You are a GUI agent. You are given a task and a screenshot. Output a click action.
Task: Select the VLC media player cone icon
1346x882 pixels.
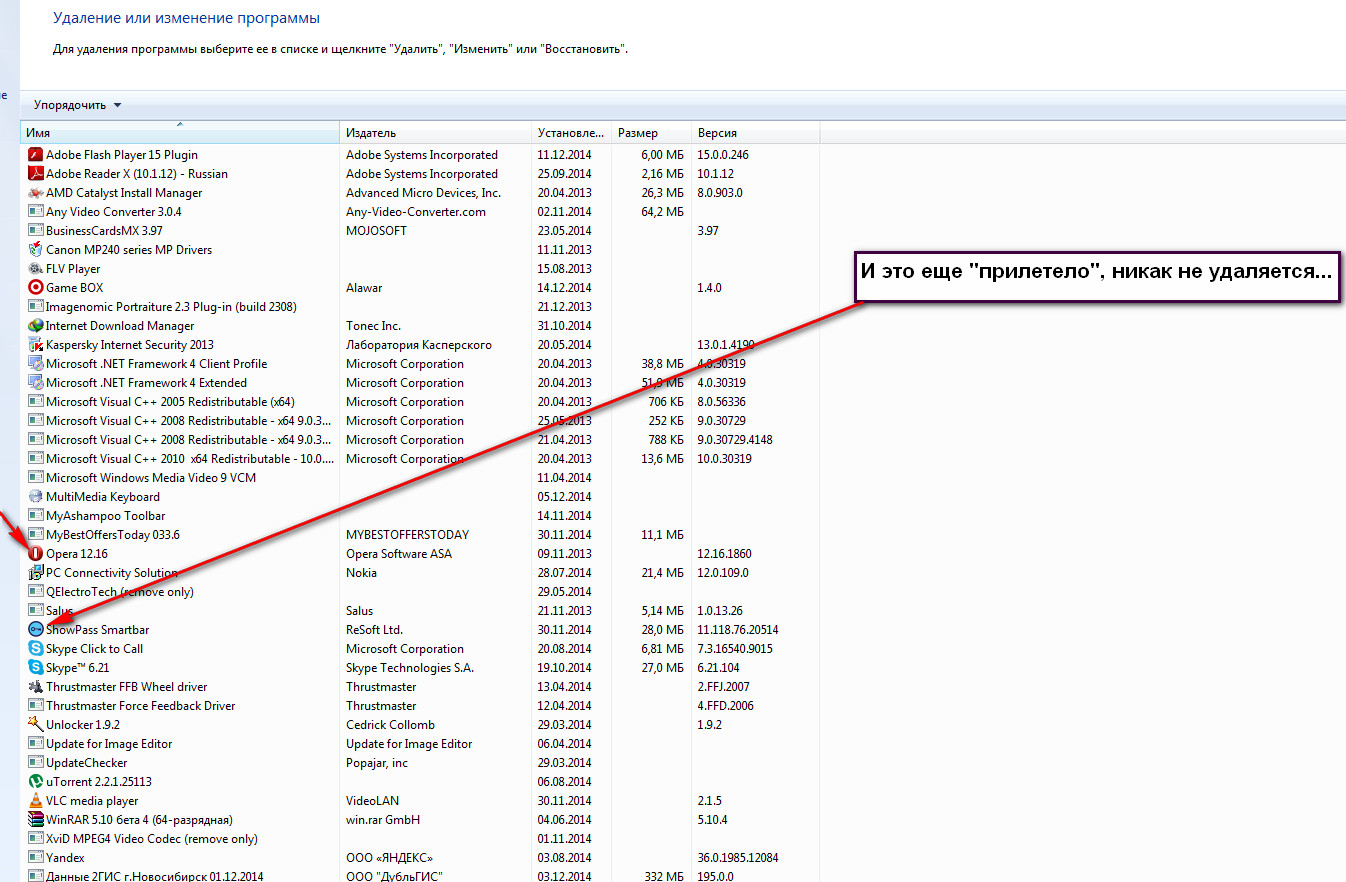(x=36, y=801)
